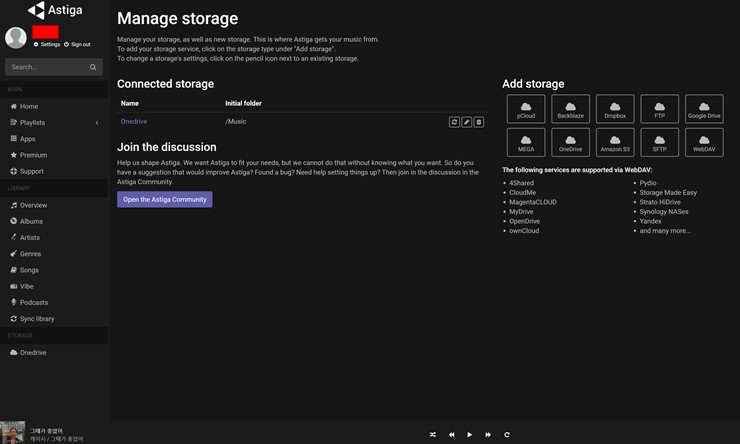Open the Onedrive connected storage link
The width and height of the screenshot is (740, 444).
point(134,121)
